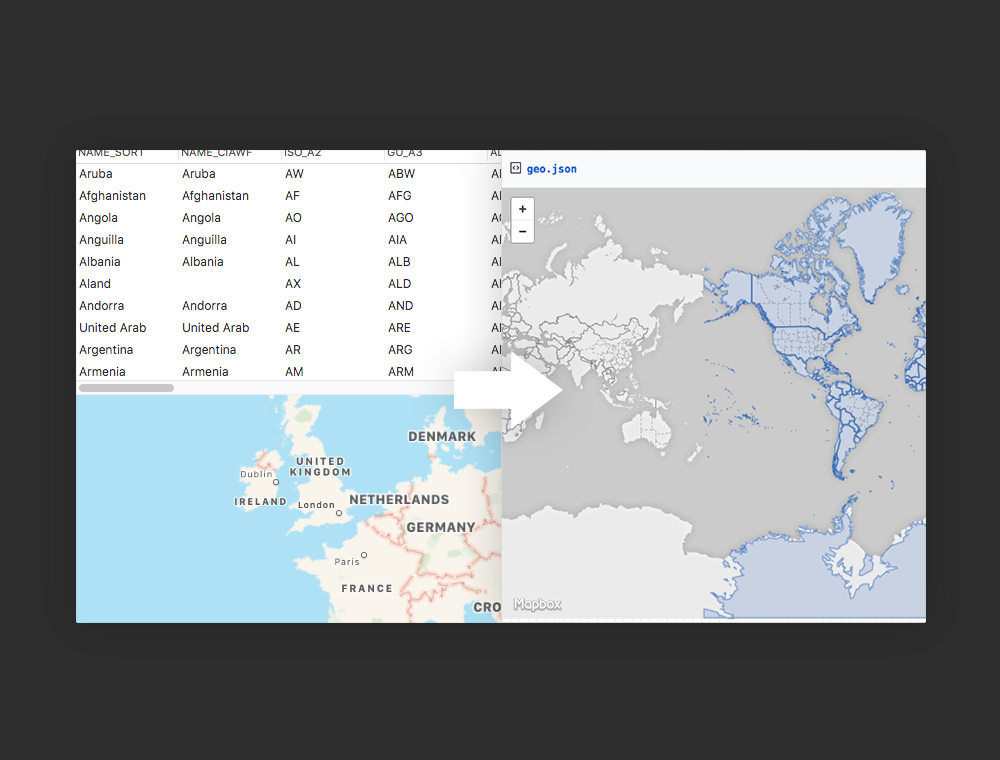Open the geo.json file link
The width and height of the screenshot is (1000, 760).
point(551,168)
